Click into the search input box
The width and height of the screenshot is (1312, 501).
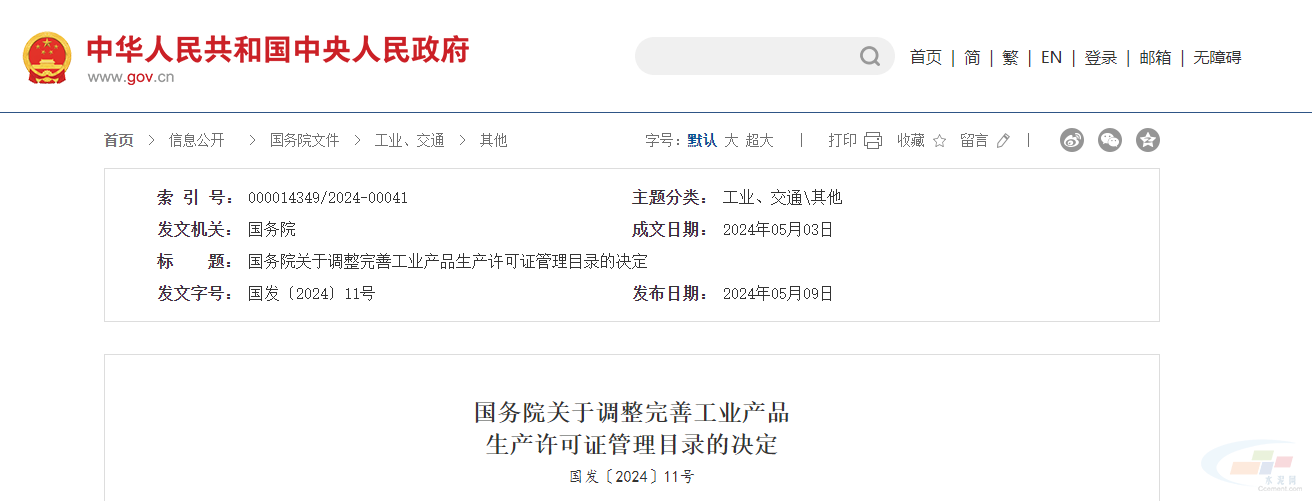747,56
